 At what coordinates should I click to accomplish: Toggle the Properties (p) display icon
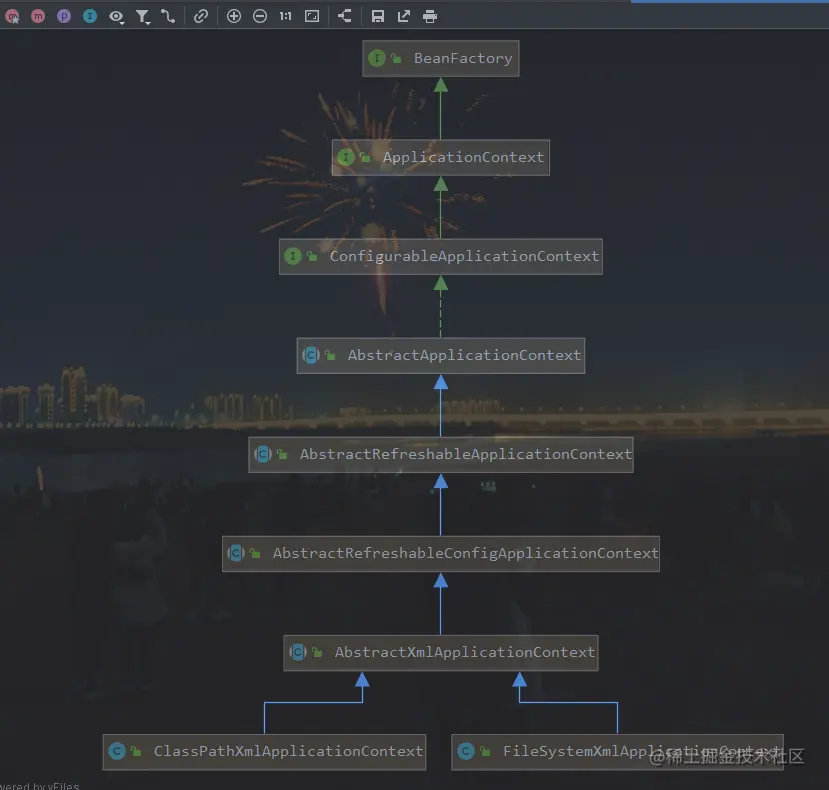(64, 16)
